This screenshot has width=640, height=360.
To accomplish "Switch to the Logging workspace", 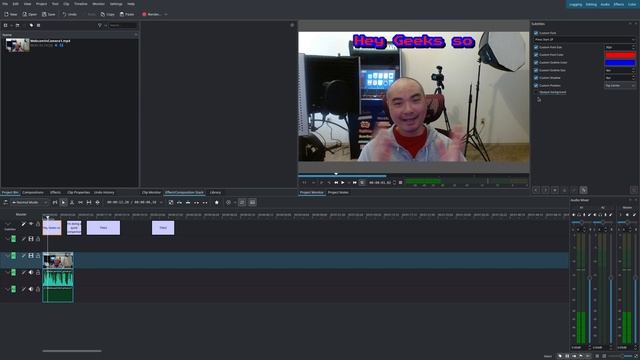I will (x=576, y=4).
